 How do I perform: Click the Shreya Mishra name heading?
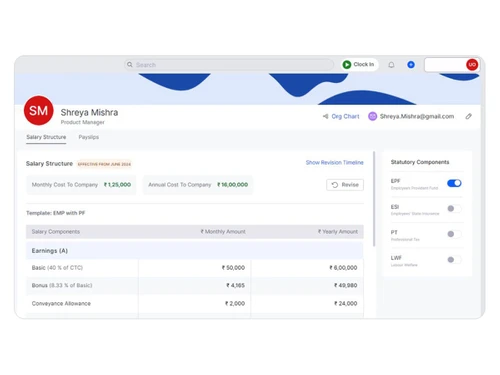tap(89, 113)
